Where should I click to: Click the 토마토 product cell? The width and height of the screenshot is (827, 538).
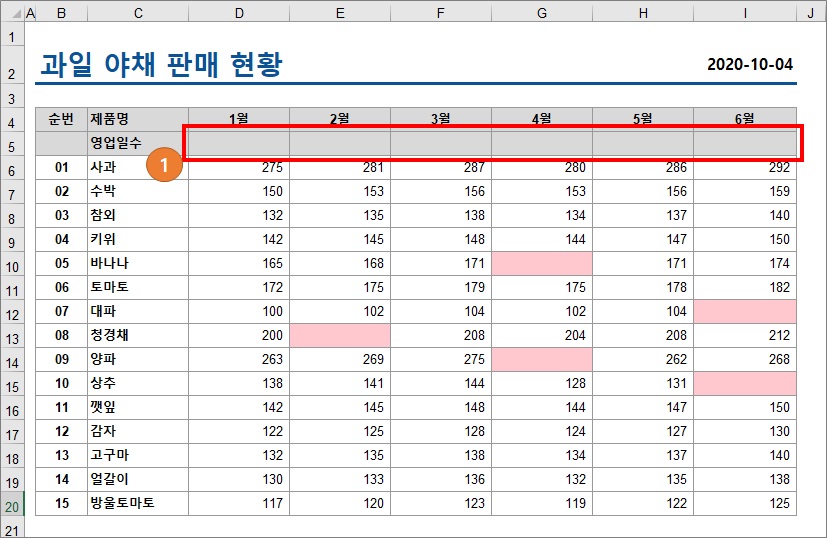(x=138, y=287)
